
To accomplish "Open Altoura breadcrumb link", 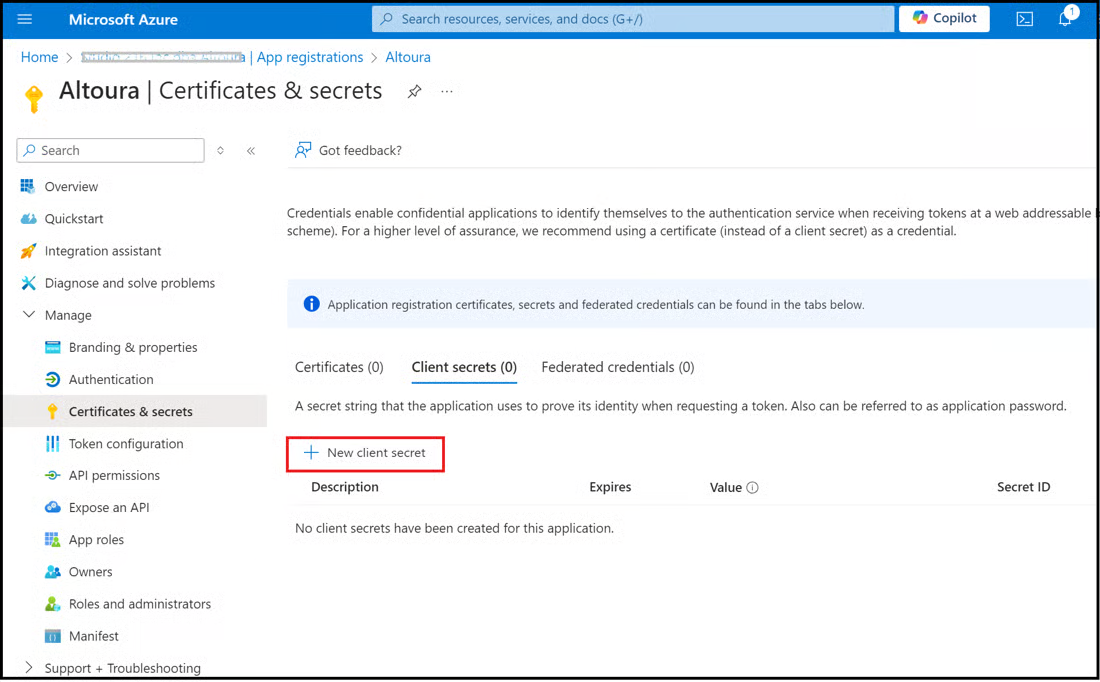I will pyautogui.click(x=408, y=57).
